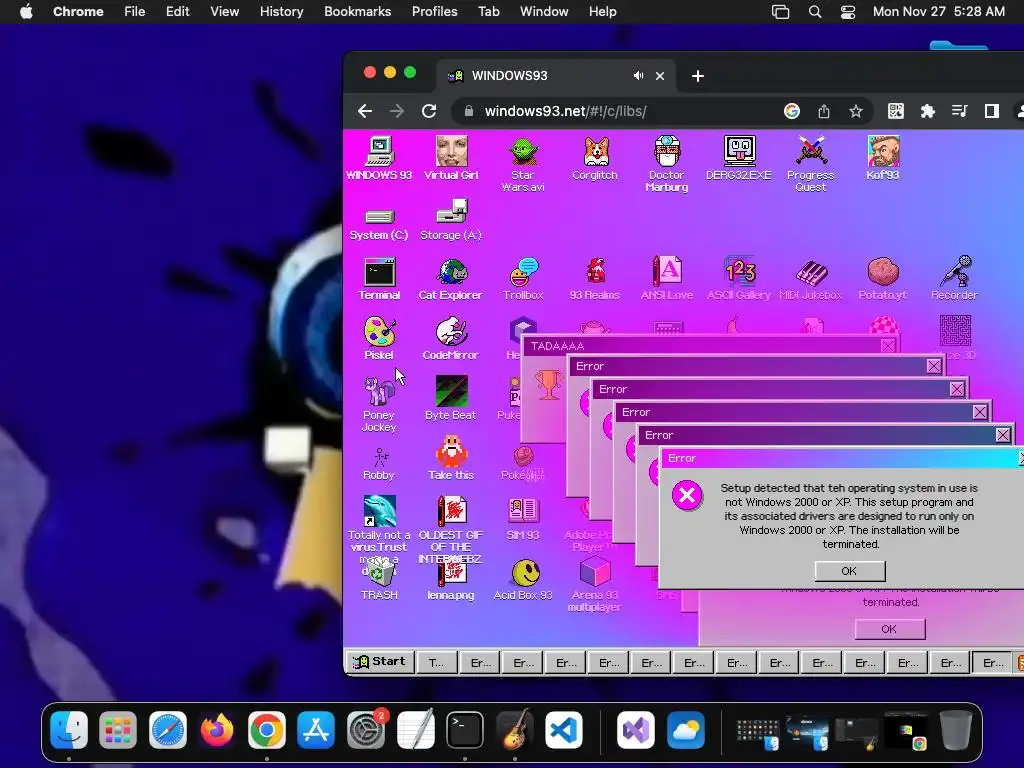Open the Profiles menu
The width and height of the screenshot is (1024, 768).
coord(435,11)
